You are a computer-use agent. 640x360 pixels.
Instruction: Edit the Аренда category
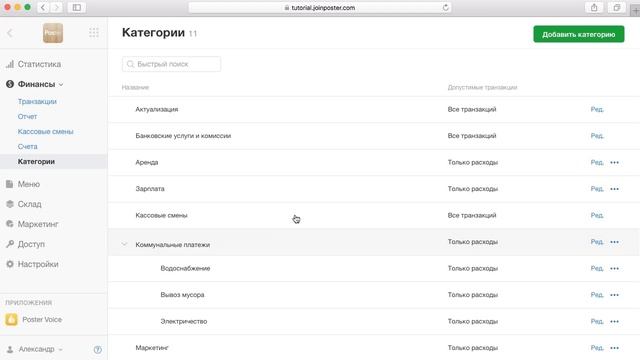[597, 162]
